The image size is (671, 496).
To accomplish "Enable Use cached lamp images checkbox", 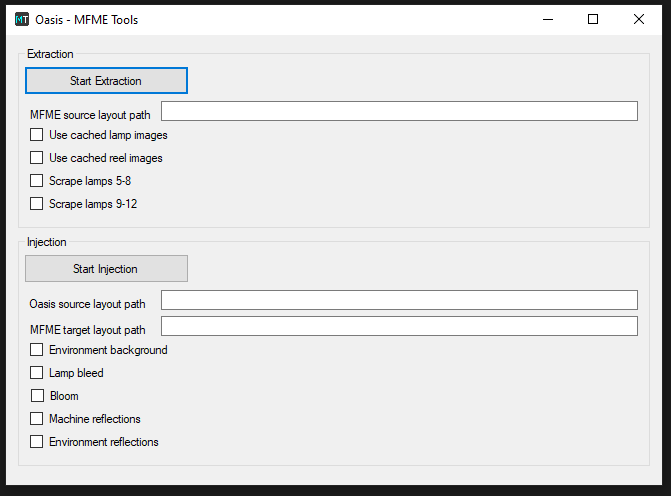I will (x=36, y=135).
